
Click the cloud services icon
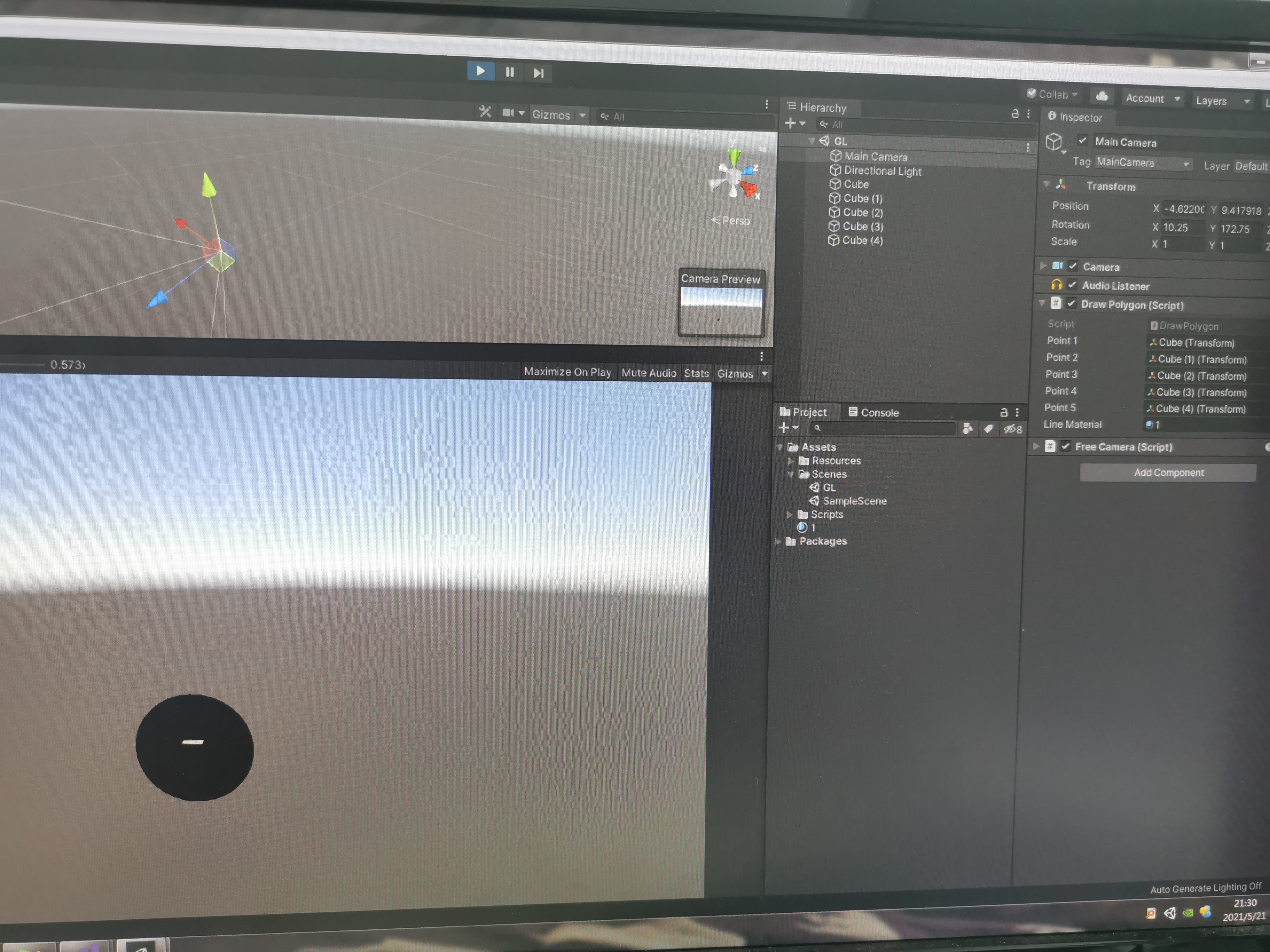[1102, 96]
